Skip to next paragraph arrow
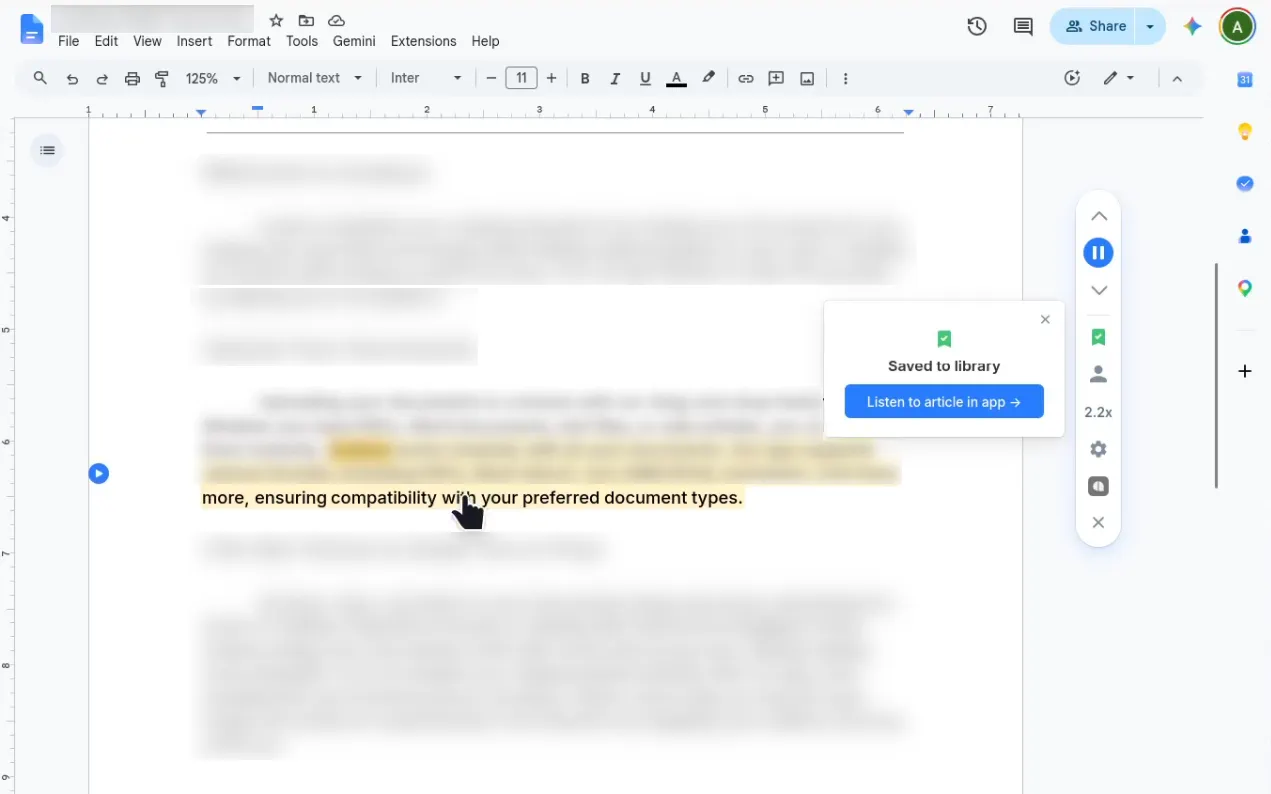 [1098, 290]
